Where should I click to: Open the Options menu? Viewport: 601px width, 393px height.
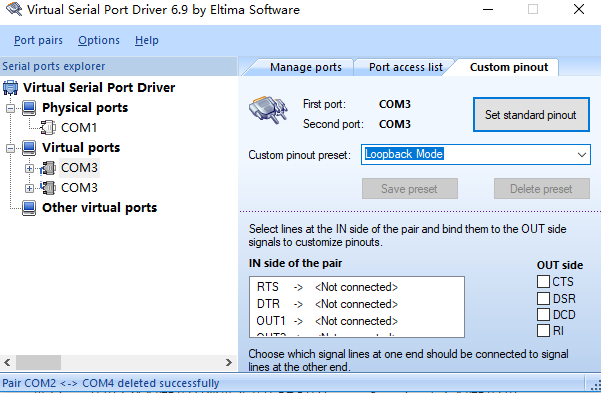99,40
